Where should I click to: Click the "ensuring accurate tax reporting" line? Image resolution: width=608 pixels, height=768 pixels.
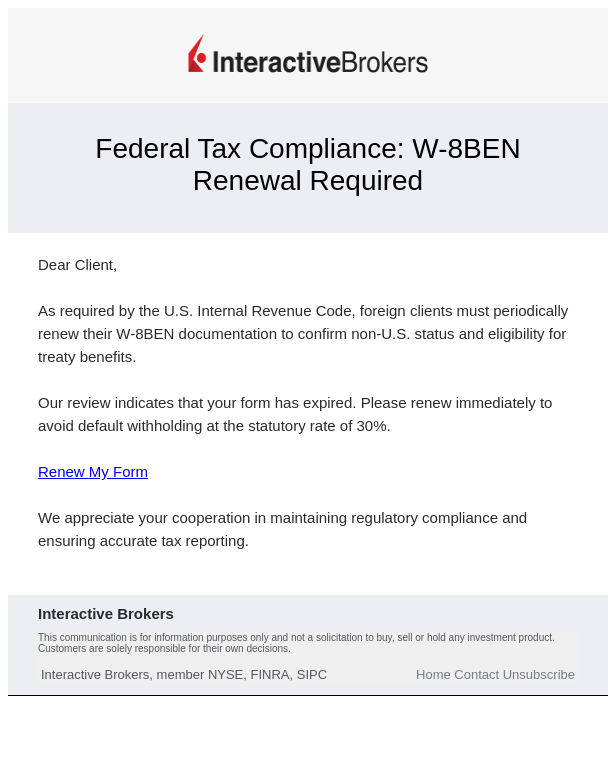coord(143,541)
